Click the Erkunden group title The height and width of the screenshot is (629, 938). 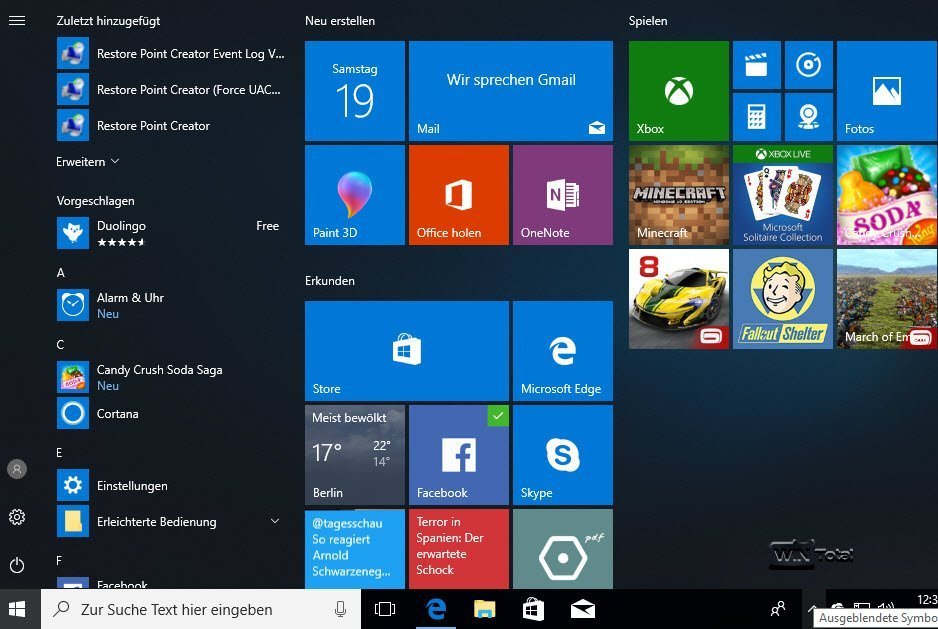(330, 281)
